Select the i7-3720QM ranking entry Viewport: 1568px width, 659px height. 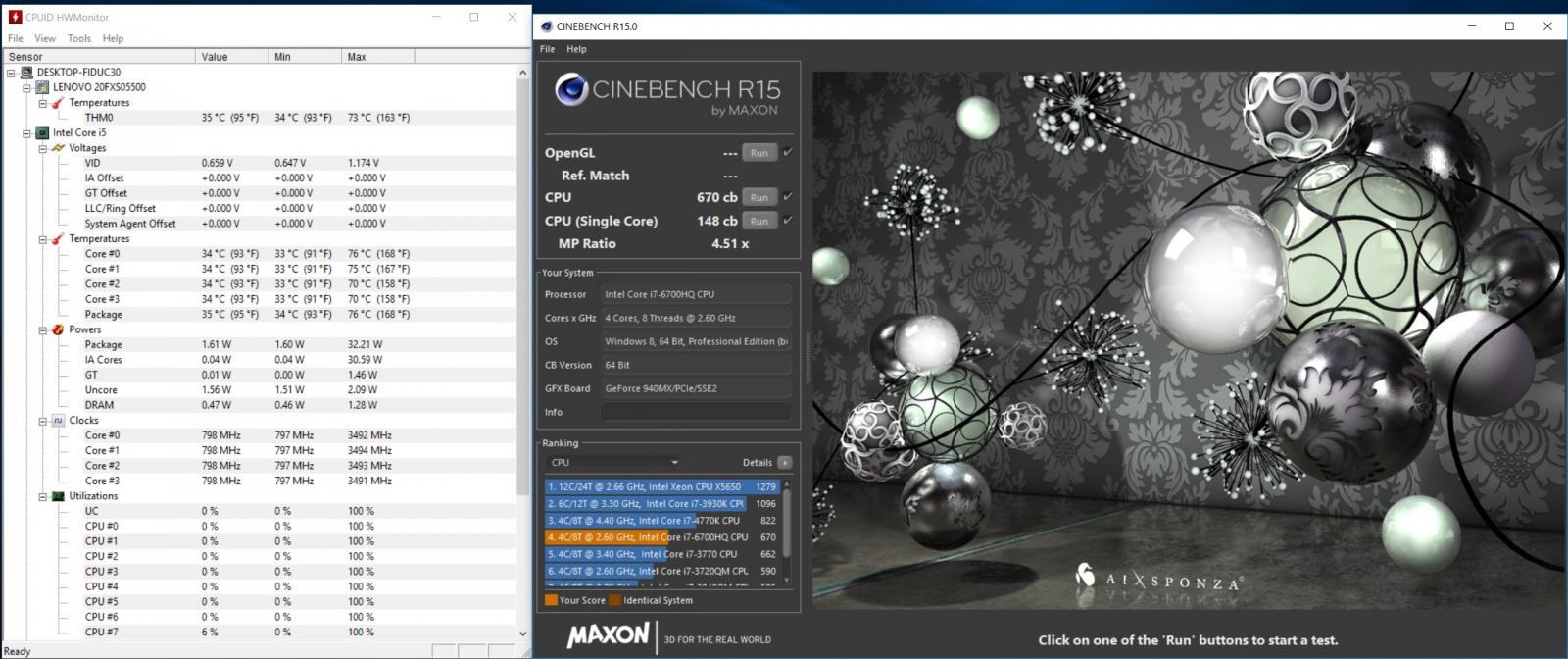pos(661,571)
